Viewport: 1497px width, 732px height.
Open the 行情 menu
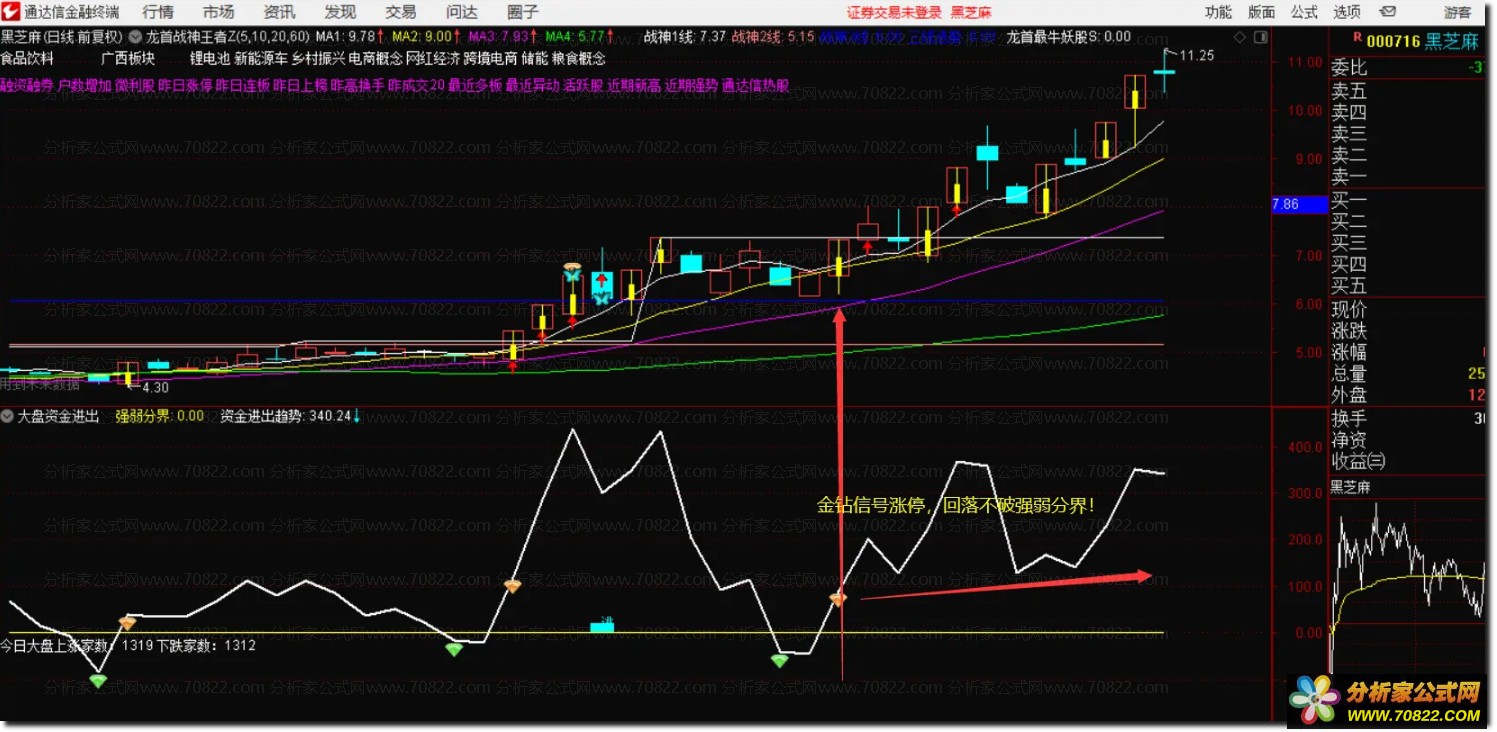pos(158,12)
